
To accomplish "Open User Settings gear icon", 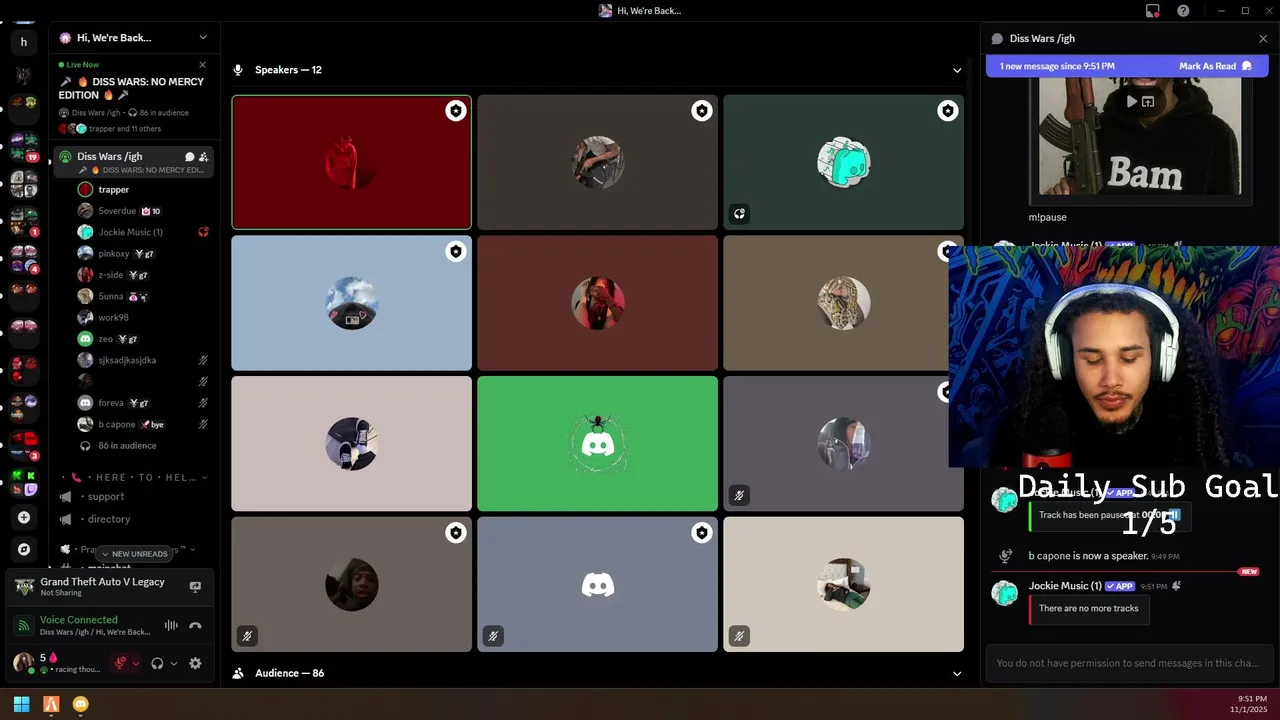I will [195, 663].
